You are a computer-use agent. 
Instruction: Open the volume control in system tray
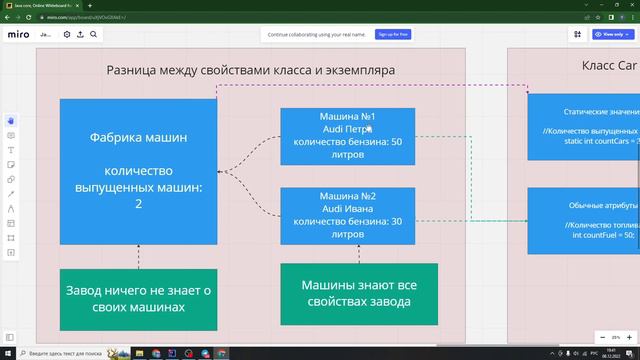click(576, 353)
